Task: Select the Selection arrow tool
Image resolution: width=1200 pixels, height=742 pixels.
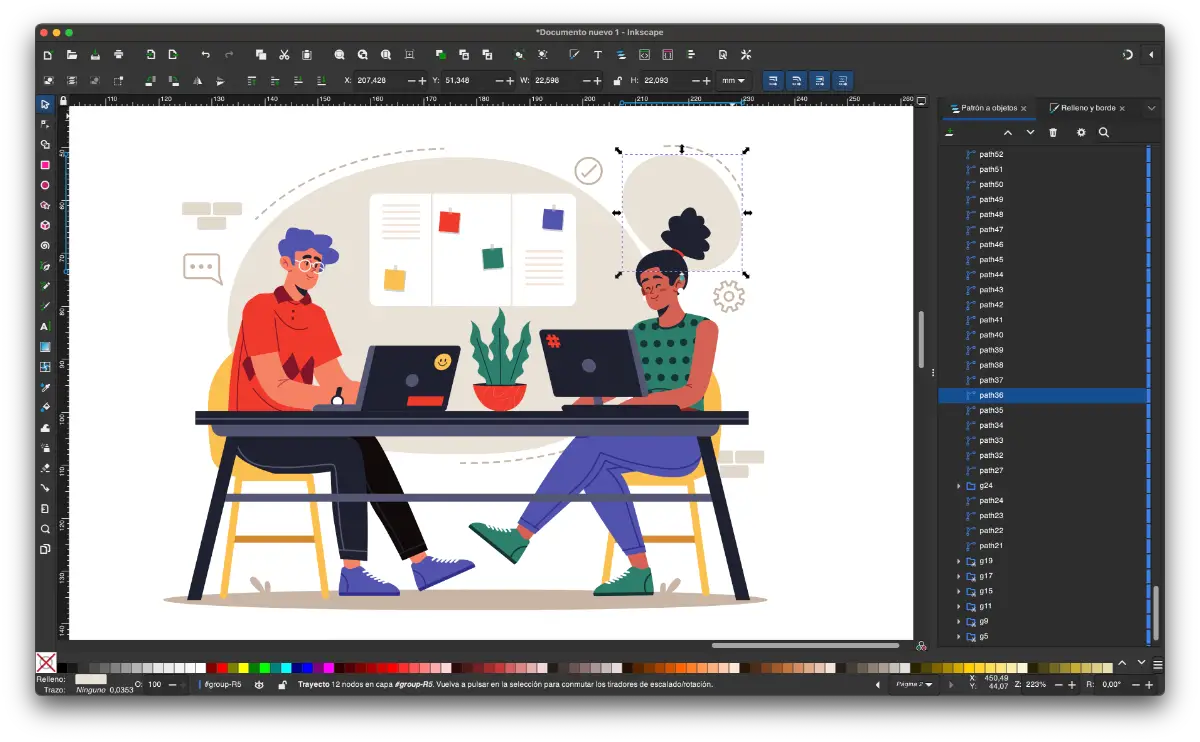Action: (45, 103)
